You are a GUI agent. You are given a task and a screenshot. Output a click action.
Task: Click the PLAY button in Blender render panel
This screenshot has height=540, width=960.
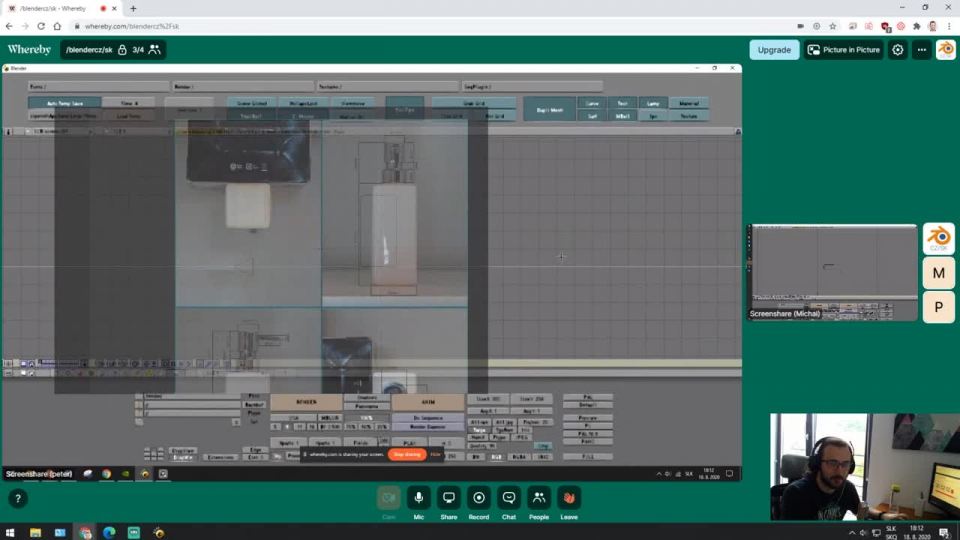point(410,443)
